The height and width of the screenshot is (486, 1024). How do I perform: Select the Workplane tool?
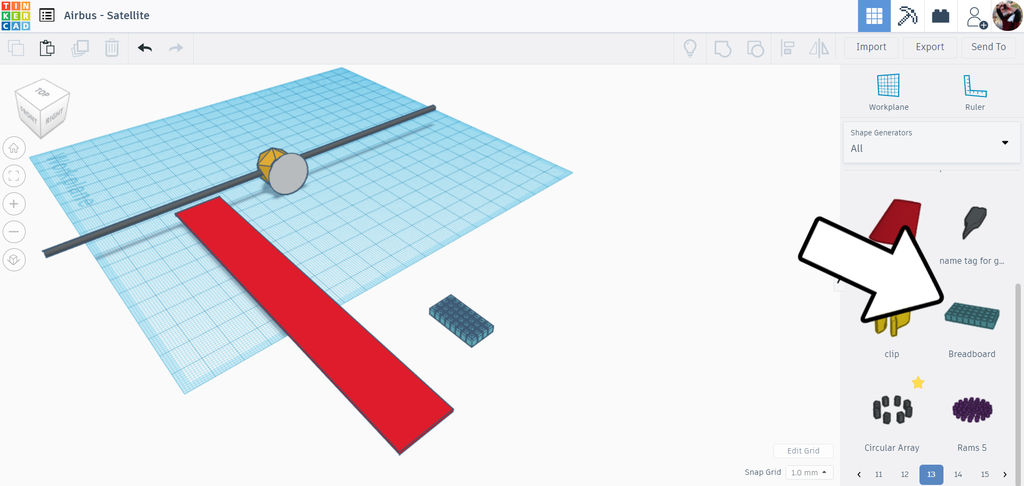pyautogui.click(x=888, y=92)
